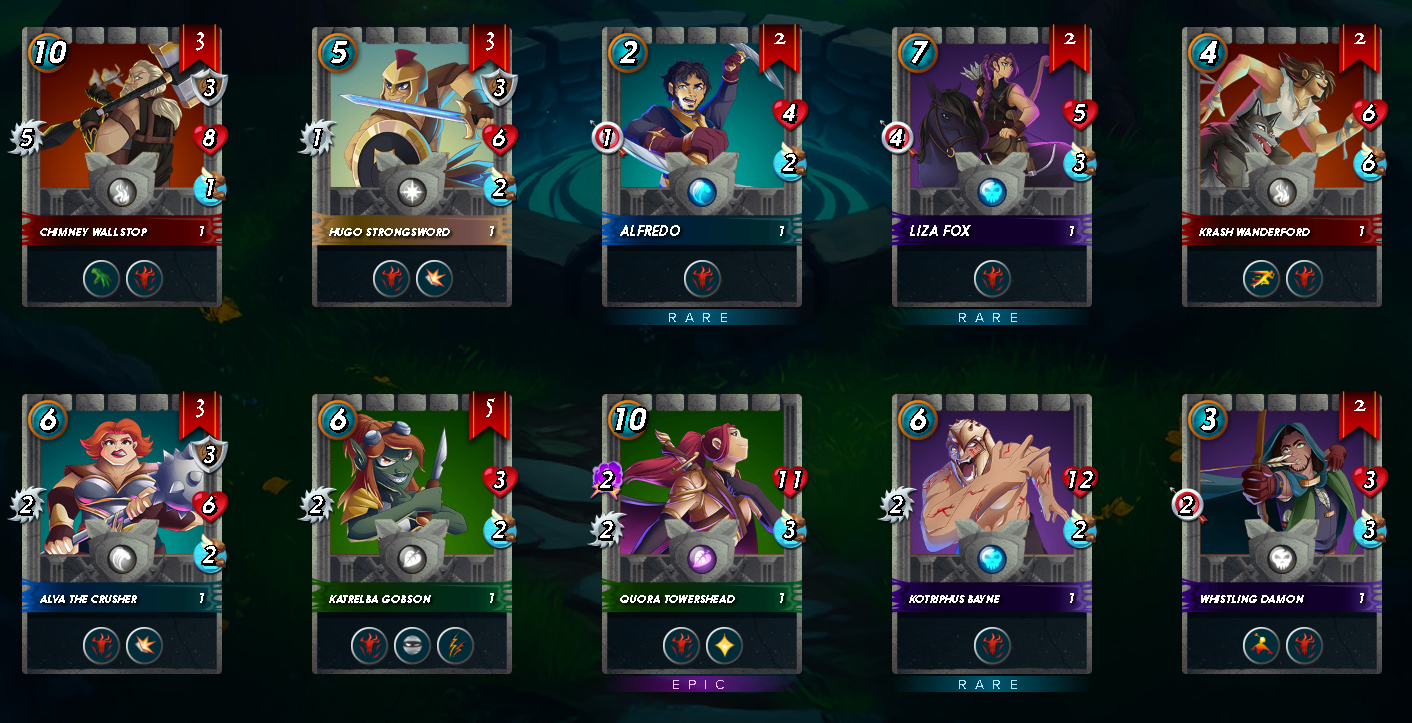Click the mana cost 10 badge on Quora Towershead
1412x723 pixels.
[x=629, y=419]
